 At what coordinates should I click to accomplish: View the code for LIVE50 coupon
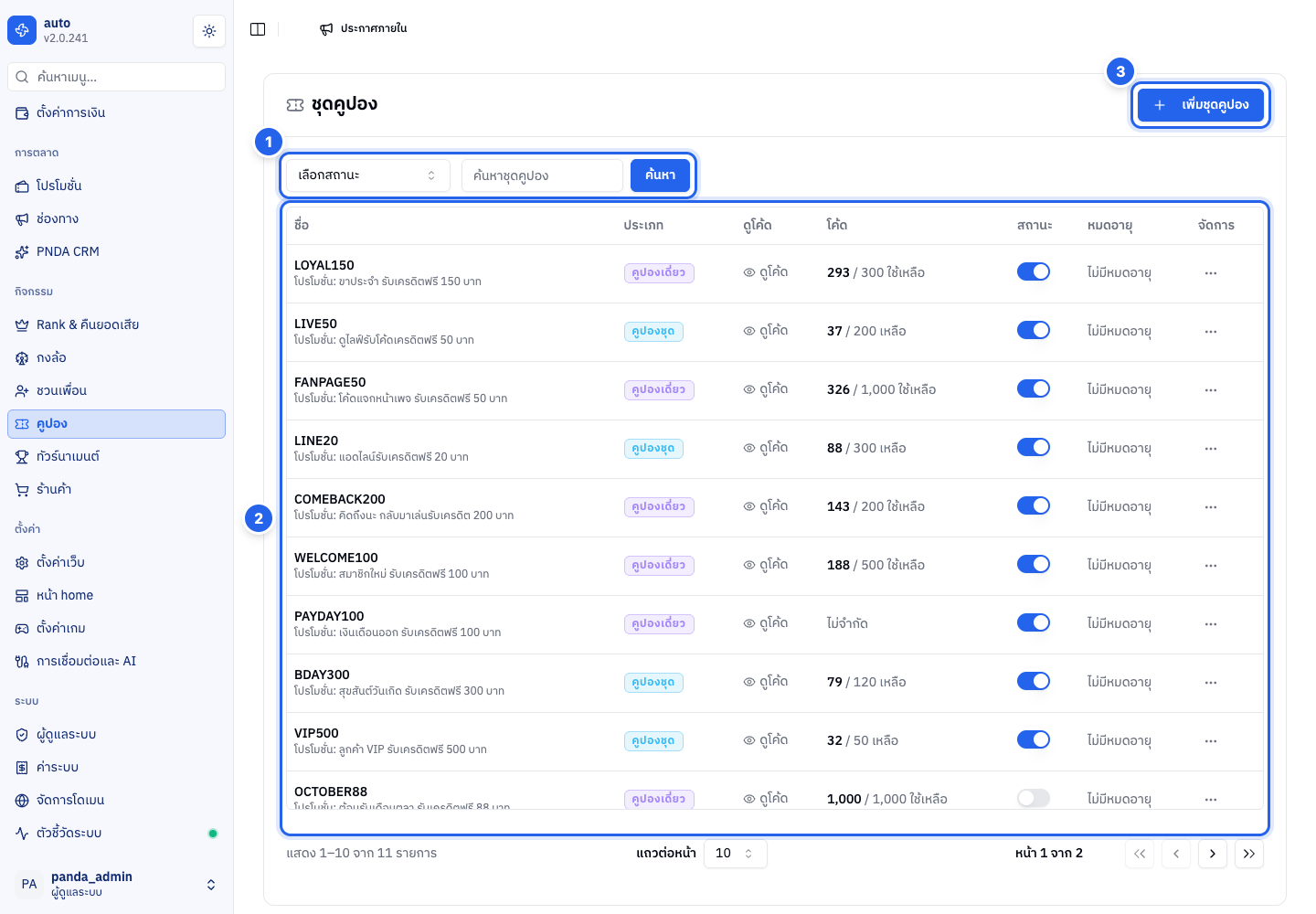click(766, 331)
